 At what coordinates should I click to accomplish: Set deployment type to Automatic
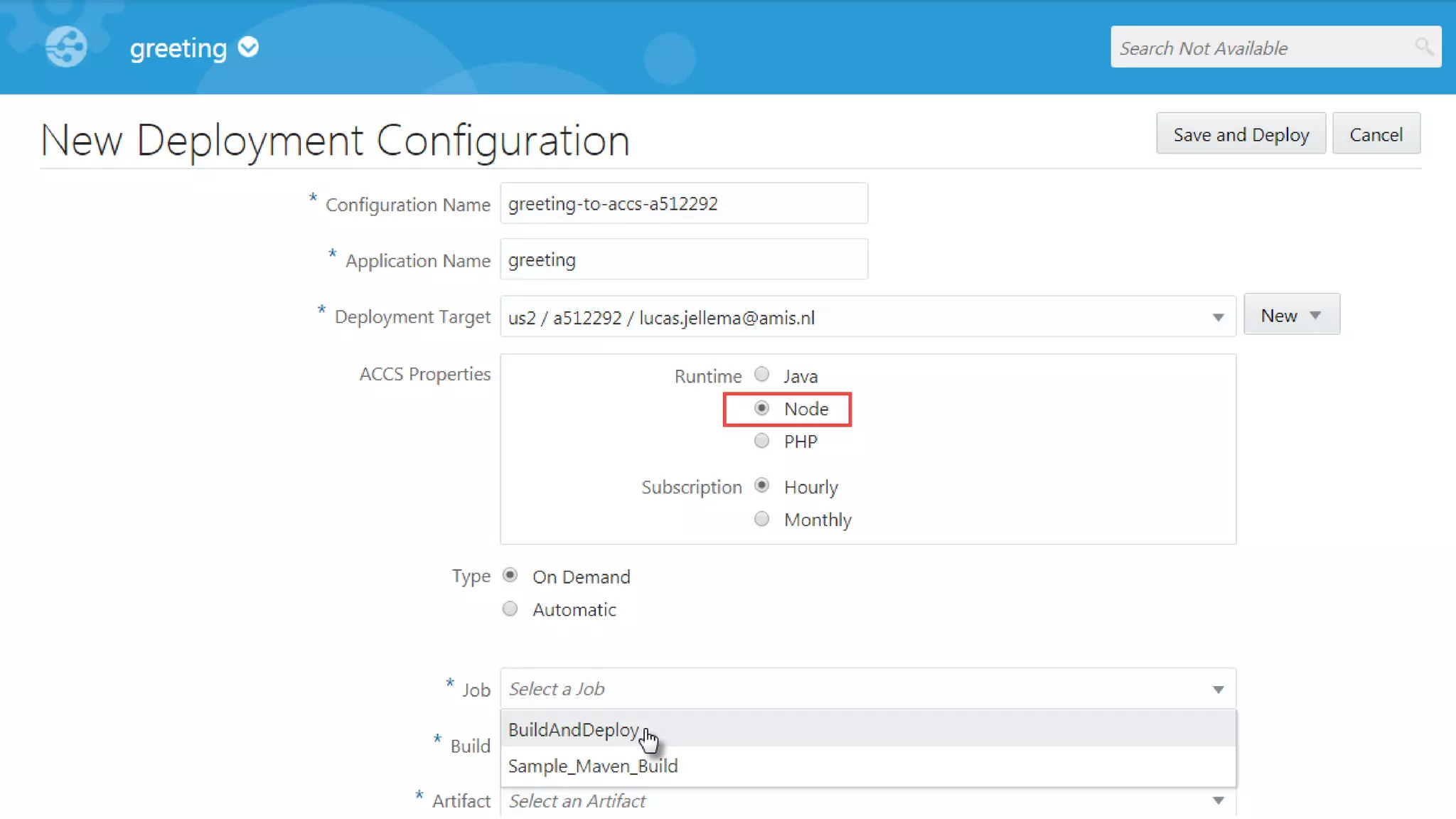click(510, 609)
